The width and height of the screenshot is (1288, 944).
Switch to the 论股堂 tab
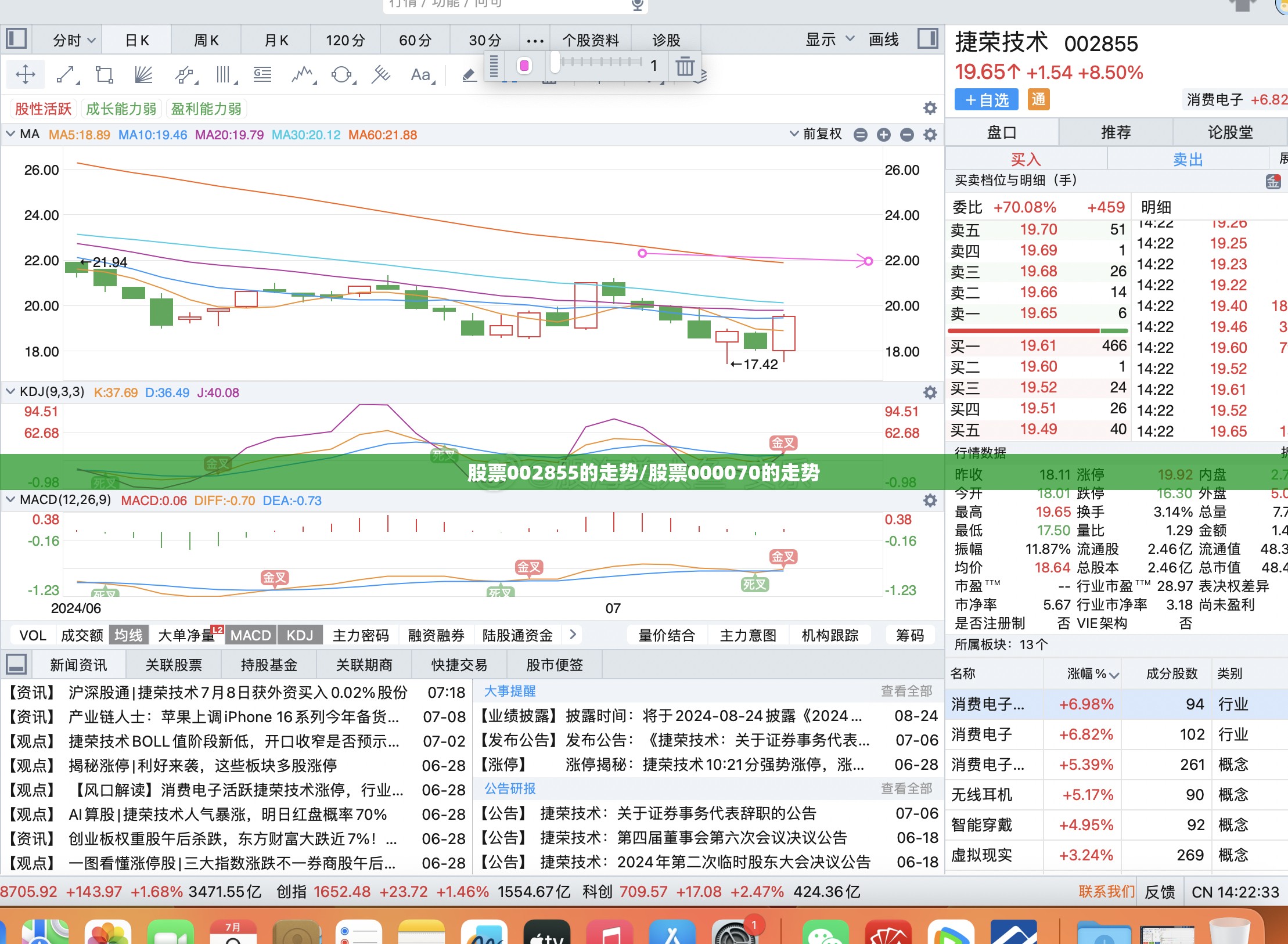[1230, 132]
